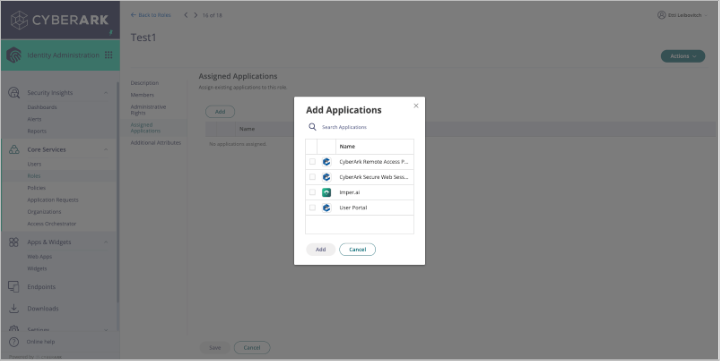Image resolution: width=721 pixels, height=364 pixels.
Task: Open Users in the sidebar
Action: [x=34, y=164]
